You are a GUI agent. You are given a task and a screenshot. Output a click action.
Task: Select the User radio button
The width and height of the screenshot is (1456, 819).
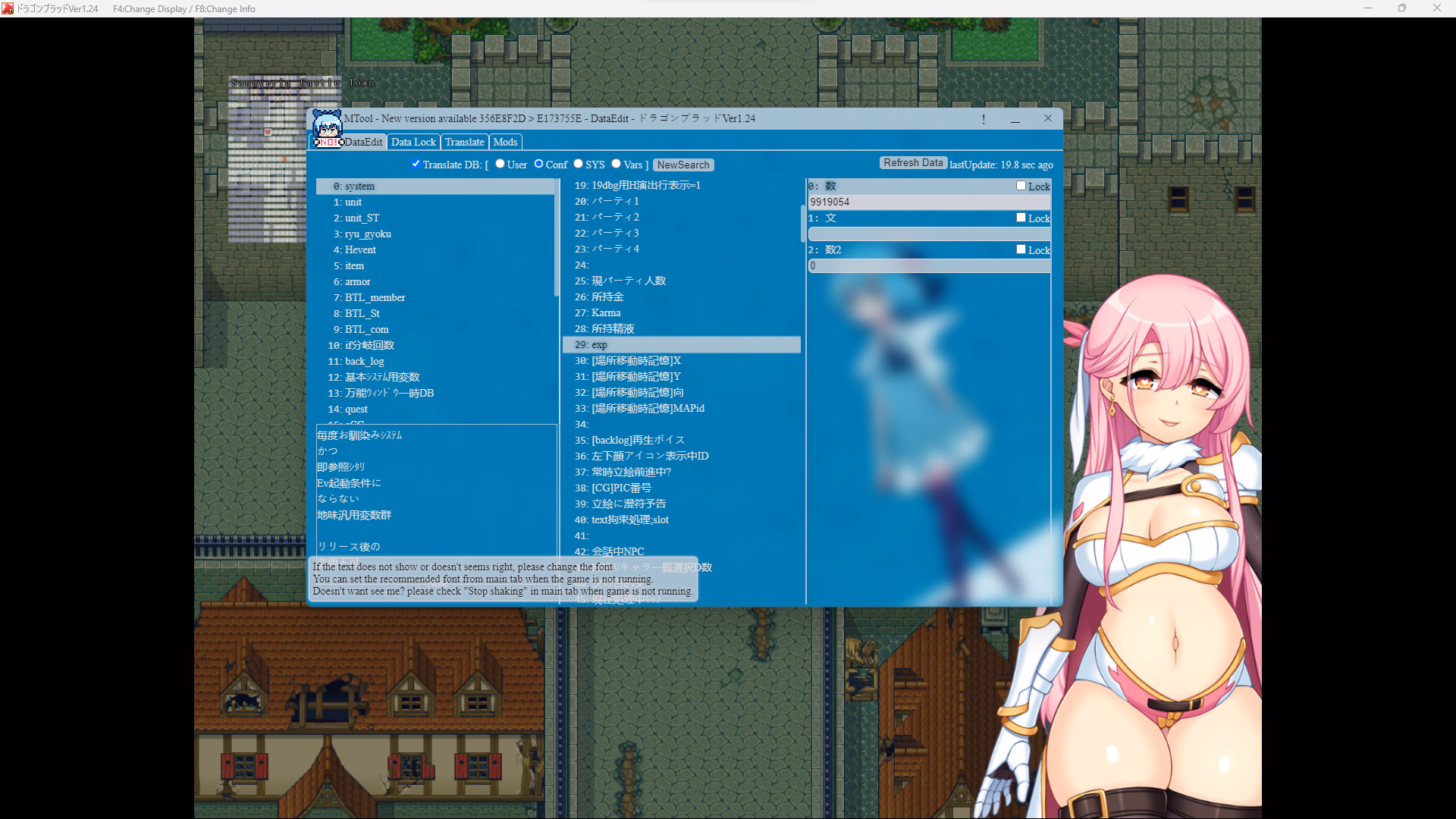click(500, 164)
